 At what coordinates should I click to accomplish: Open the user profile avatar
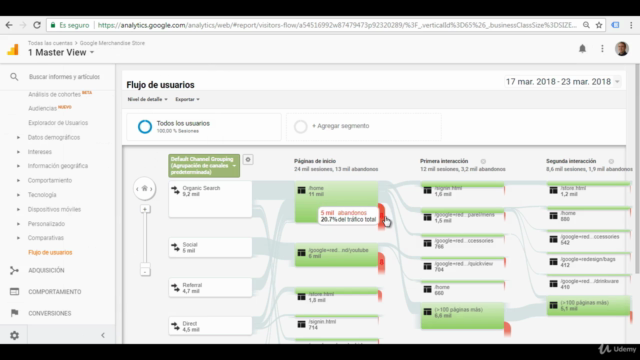[x=622, y=49]
